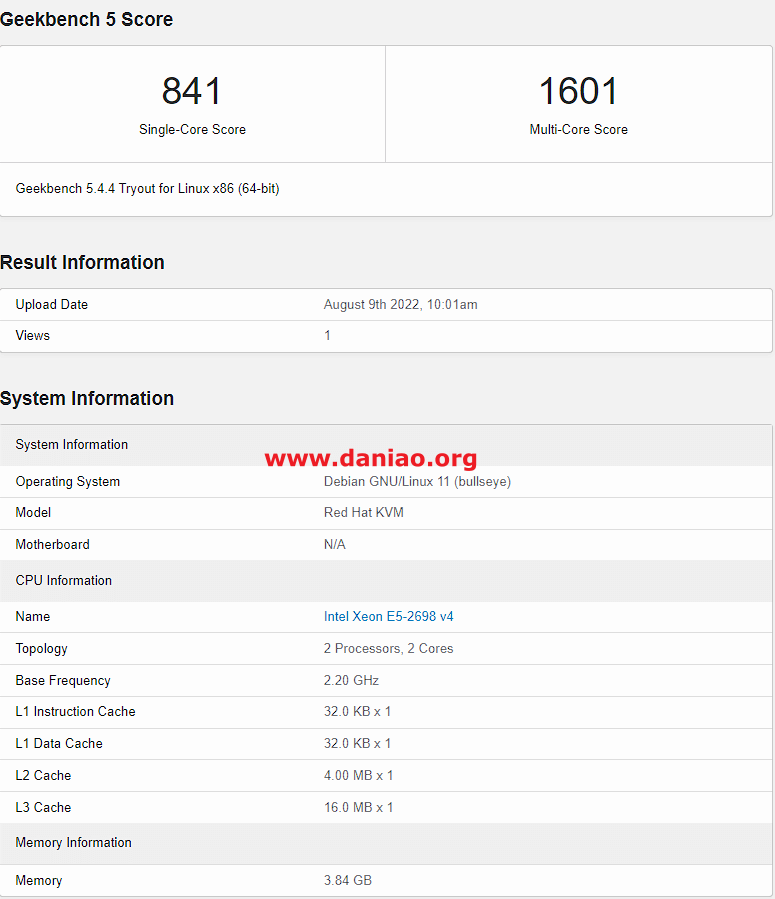Select the L1 Instruction Cache label
Viewport: 775px width, 899px height.
click(75, 712)
